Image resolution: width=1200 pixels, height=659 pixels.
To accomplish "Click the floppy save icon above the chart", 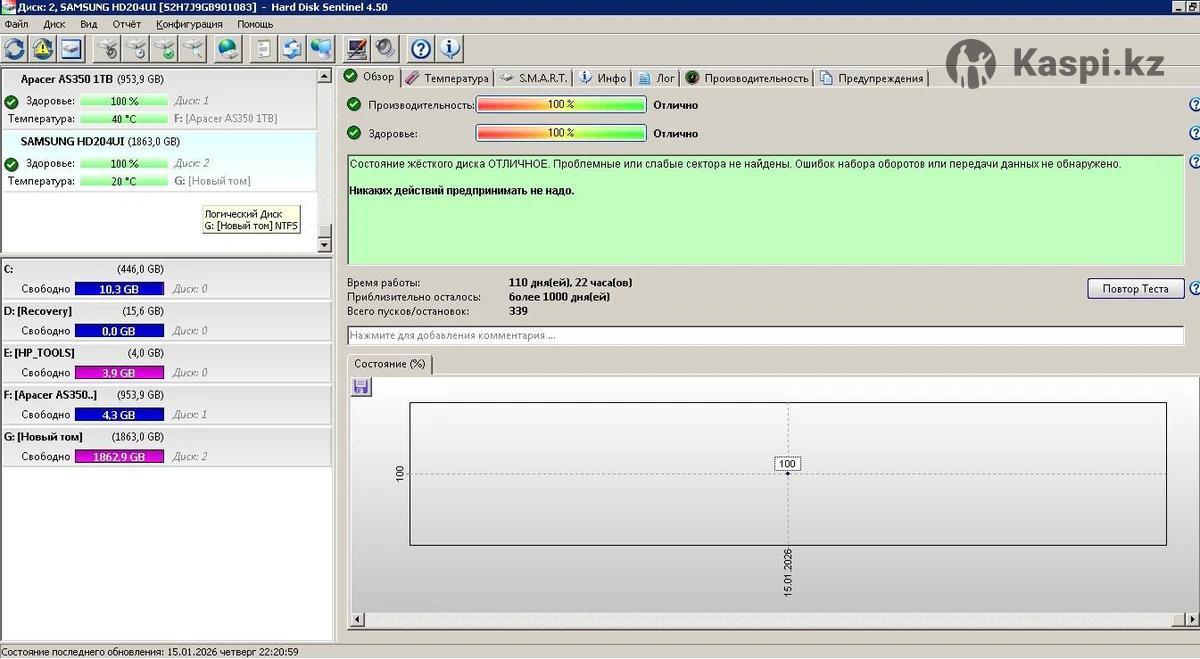I will (x=361, y=387).
